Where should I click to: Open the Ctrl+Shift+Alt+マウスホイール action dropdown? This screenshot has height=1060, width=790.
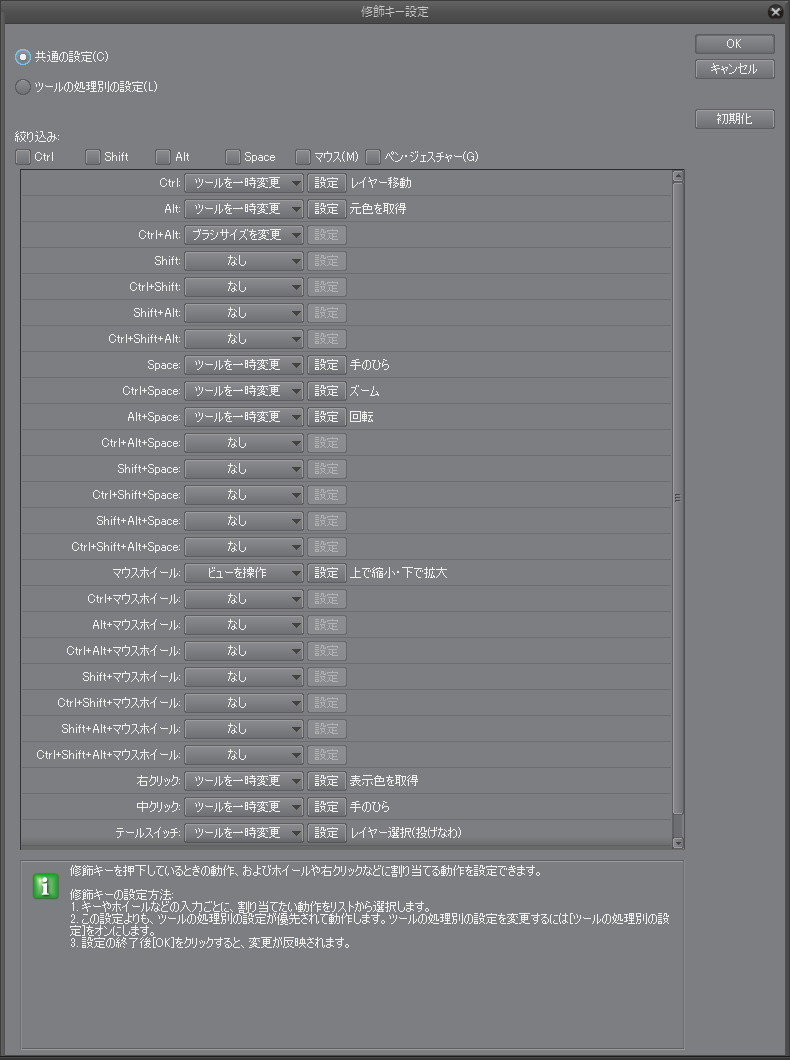243,755
